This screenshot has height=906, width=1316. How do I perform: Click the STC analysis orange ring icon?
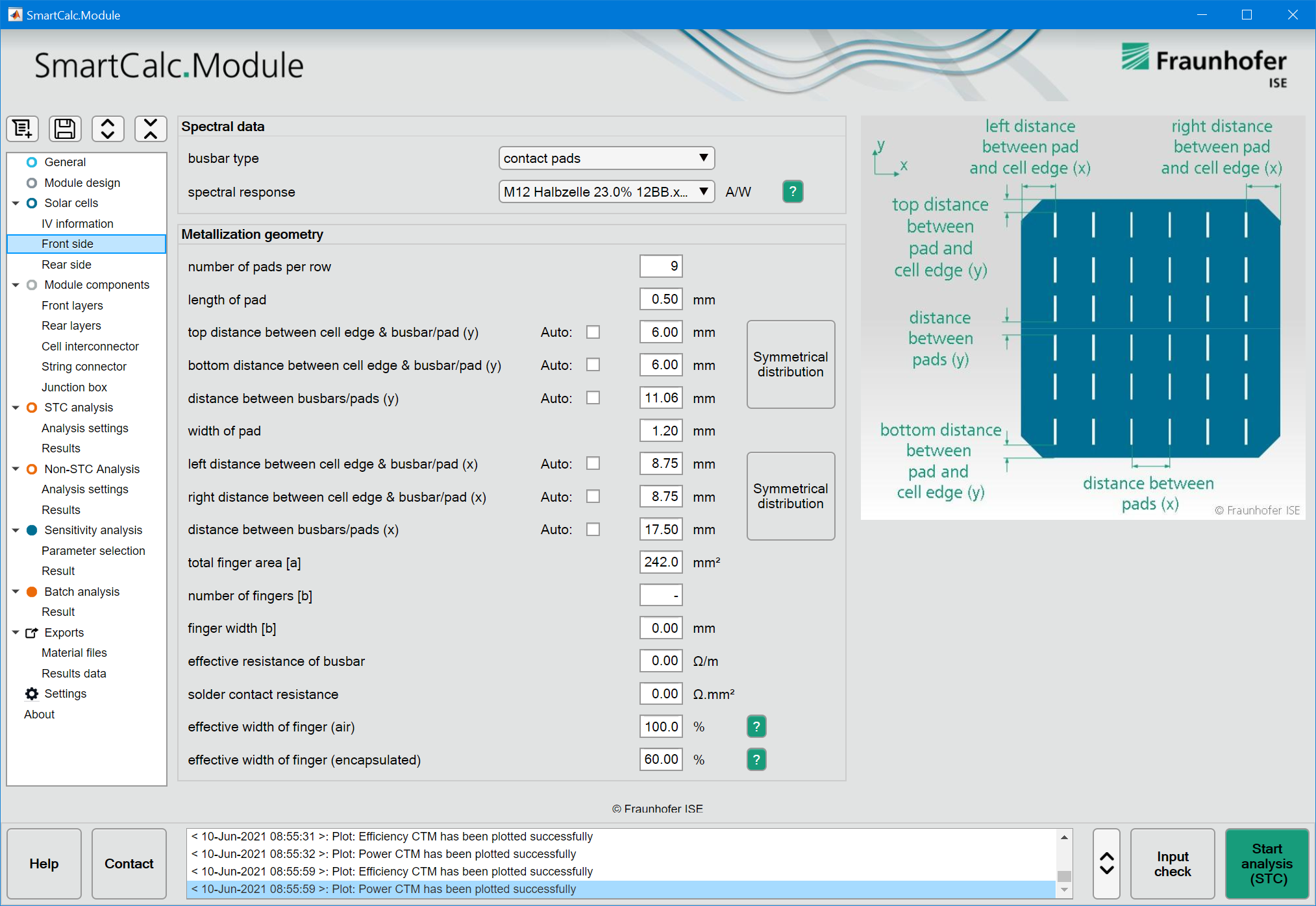point(31,408)
